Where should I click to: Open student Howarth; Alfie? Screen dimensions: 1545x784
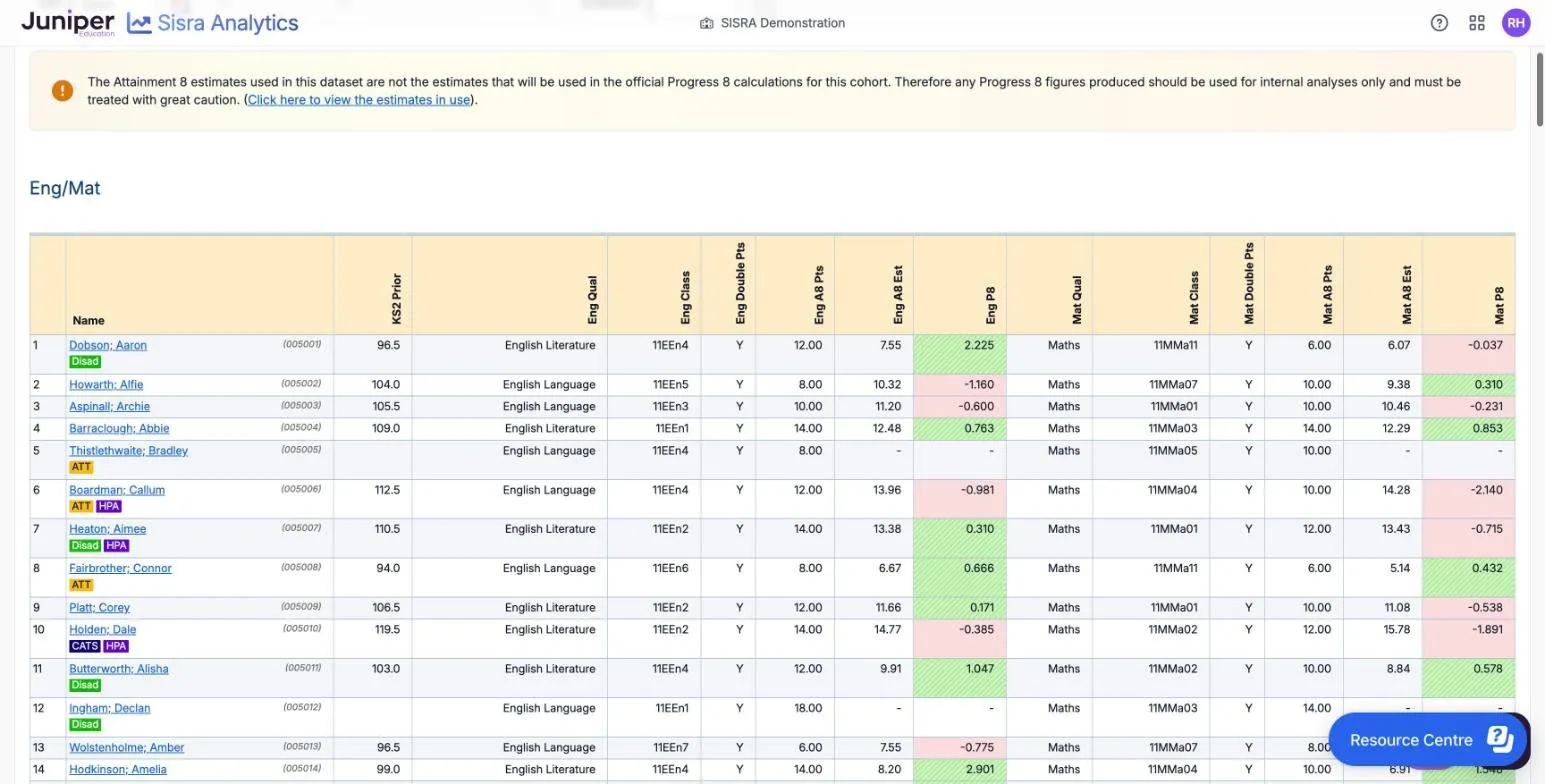click(106, 384)
